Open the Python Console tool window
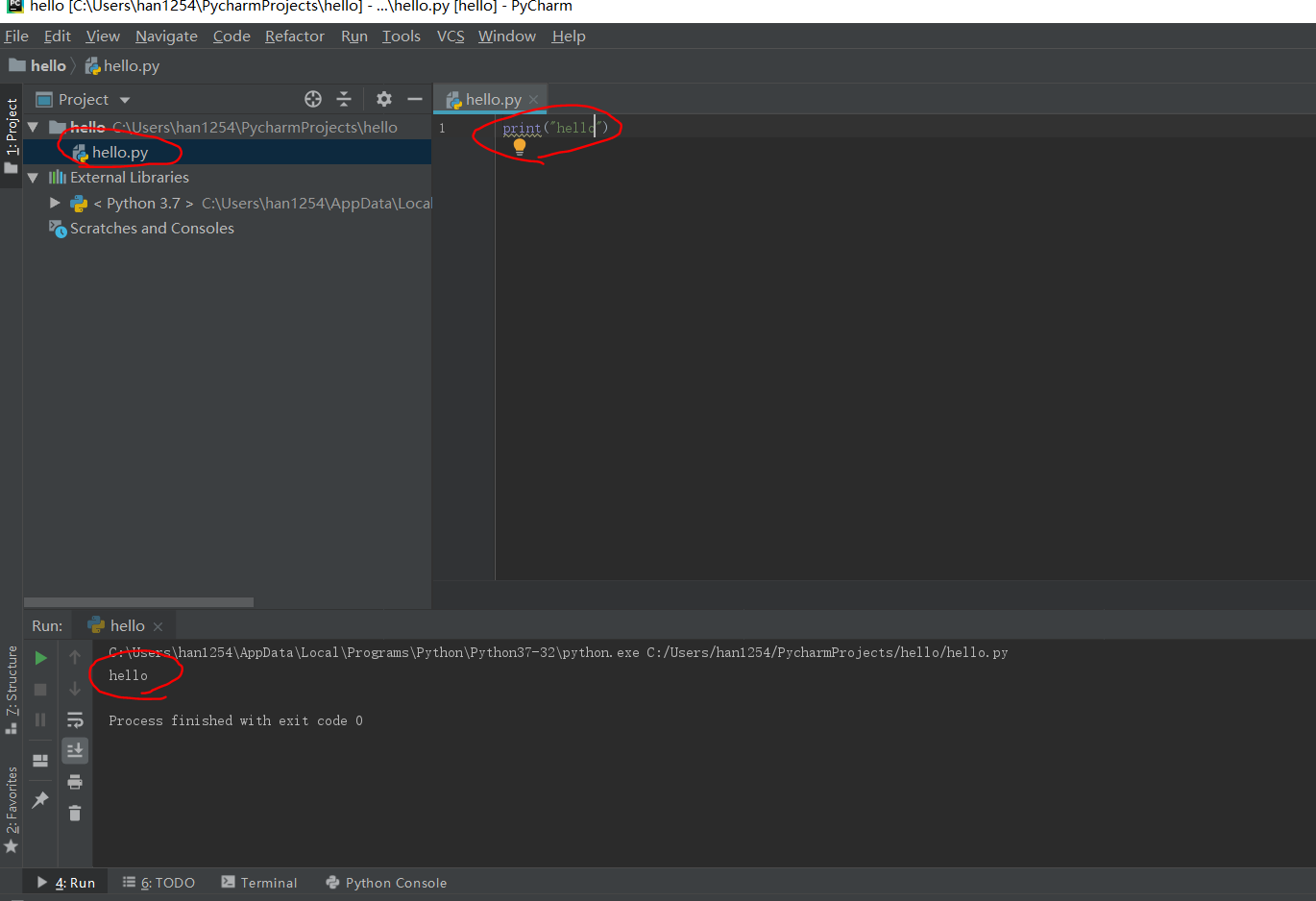 tap(386, 883)
